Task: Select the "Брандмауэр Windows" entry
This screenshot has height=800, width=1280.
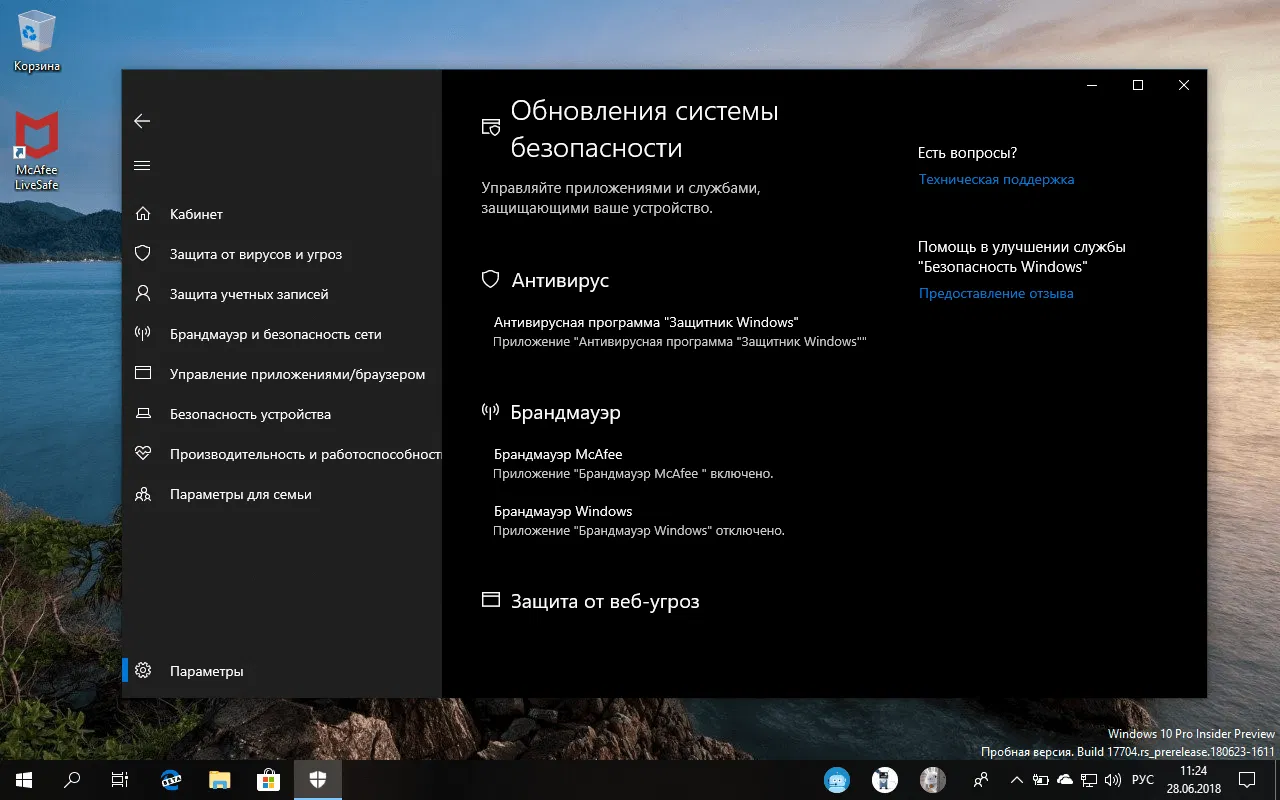Action: point(563,511)
